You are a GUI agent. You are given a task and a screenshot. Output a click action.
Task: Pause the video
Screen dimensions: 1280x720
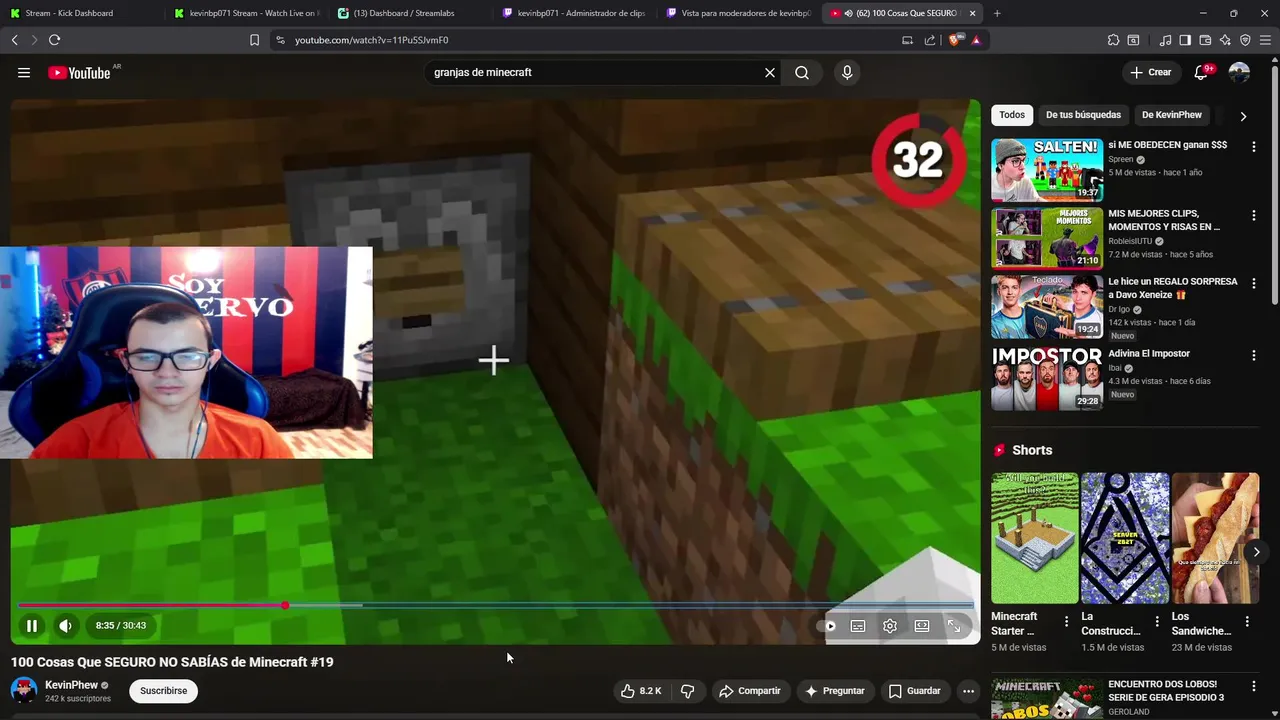click(x=32, y=626)
